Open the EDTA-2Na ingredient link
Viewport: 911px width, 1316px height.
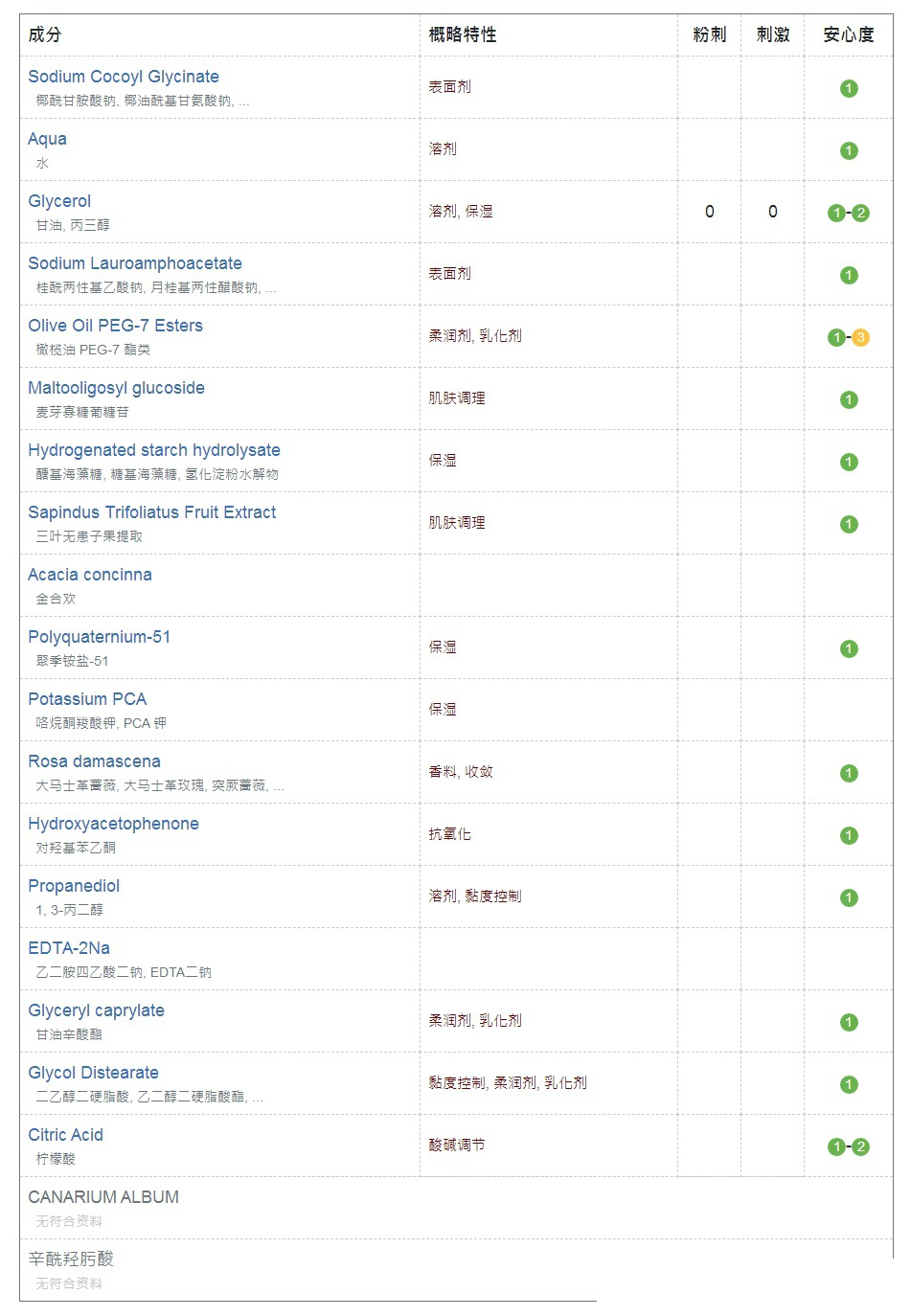pos(69,948)
